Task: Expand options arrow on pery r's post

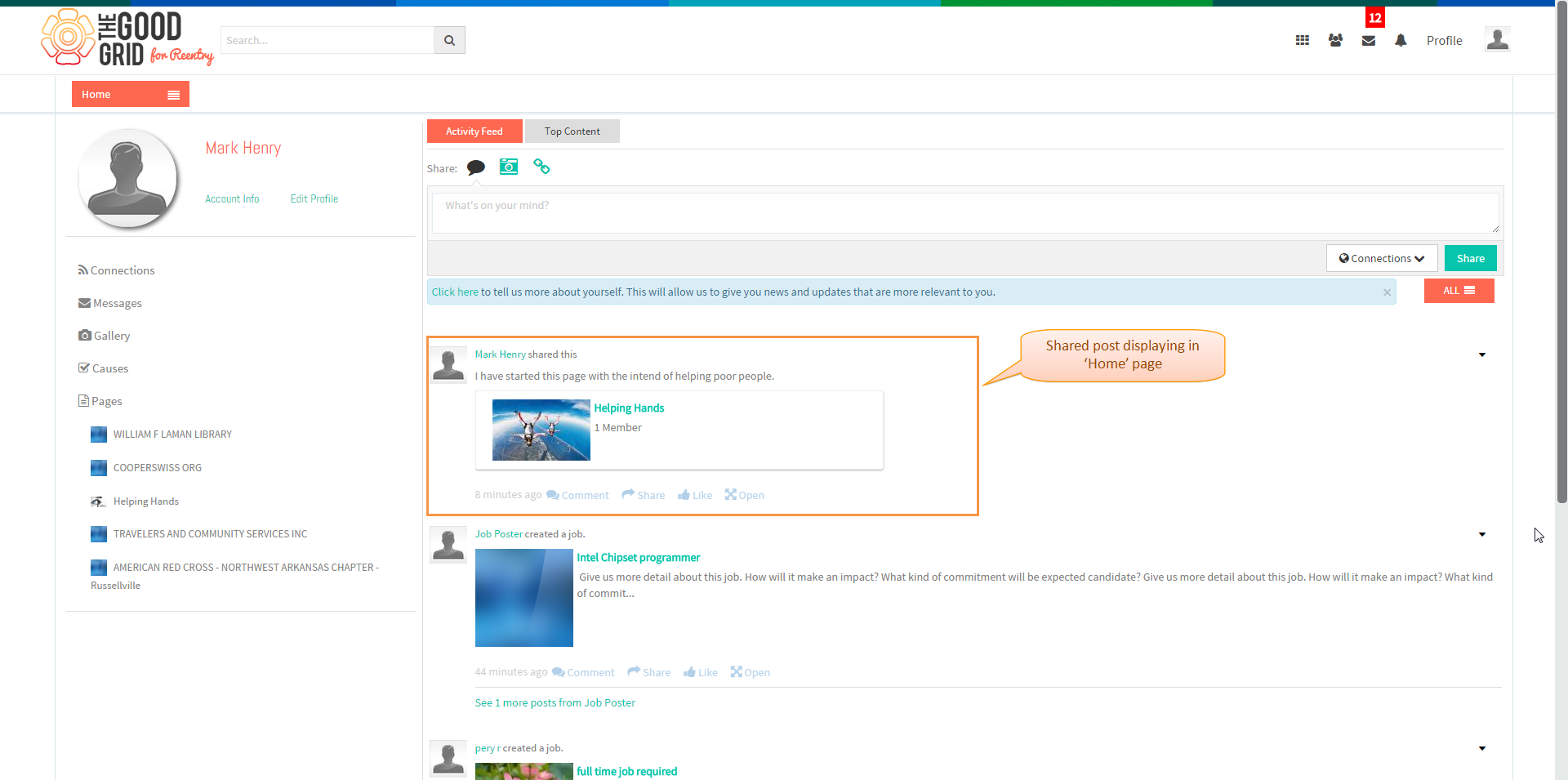Action: tap(1482, 748)
